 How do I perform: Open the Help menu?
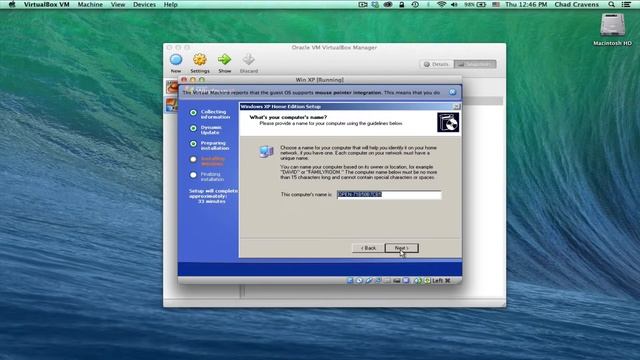tap(171, 4)
